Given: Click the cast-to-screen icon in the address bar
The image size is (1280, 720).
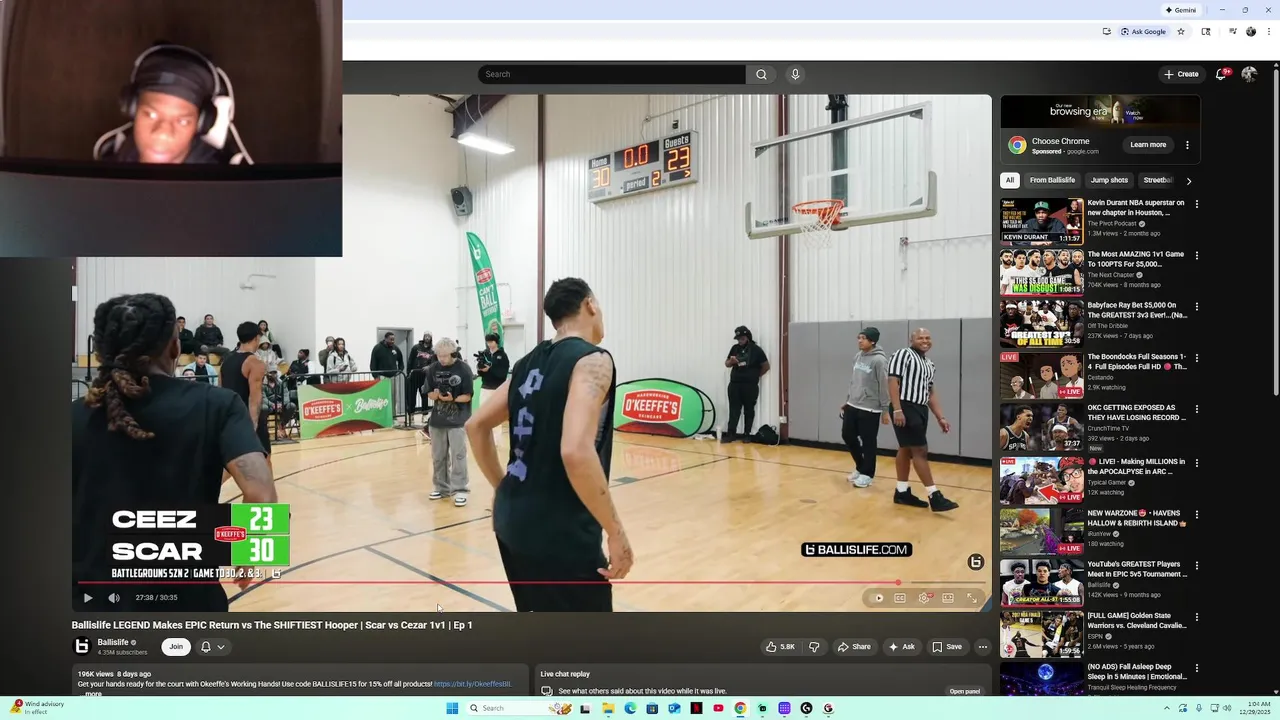Looking at the screenshot, I should pos(1107,32).
